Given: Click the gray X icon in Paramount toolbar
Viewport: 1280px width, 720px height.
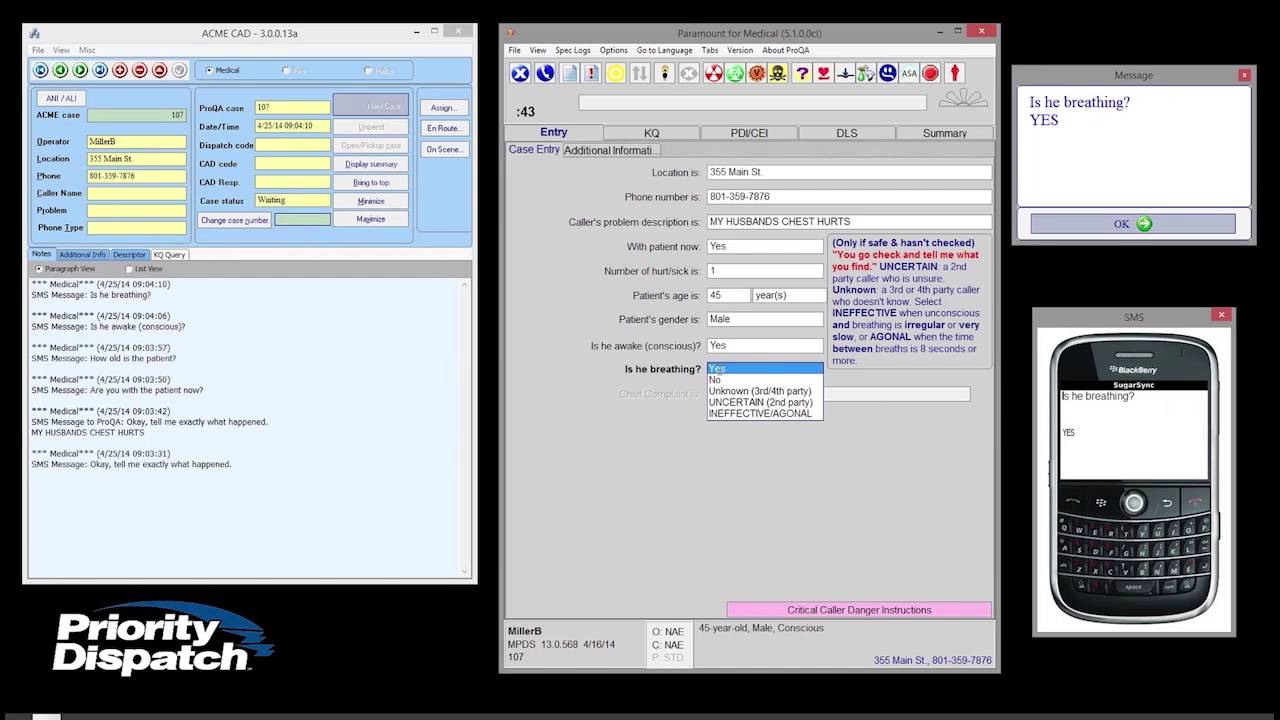Looking at the screenshot, I should tap(689, 73).
